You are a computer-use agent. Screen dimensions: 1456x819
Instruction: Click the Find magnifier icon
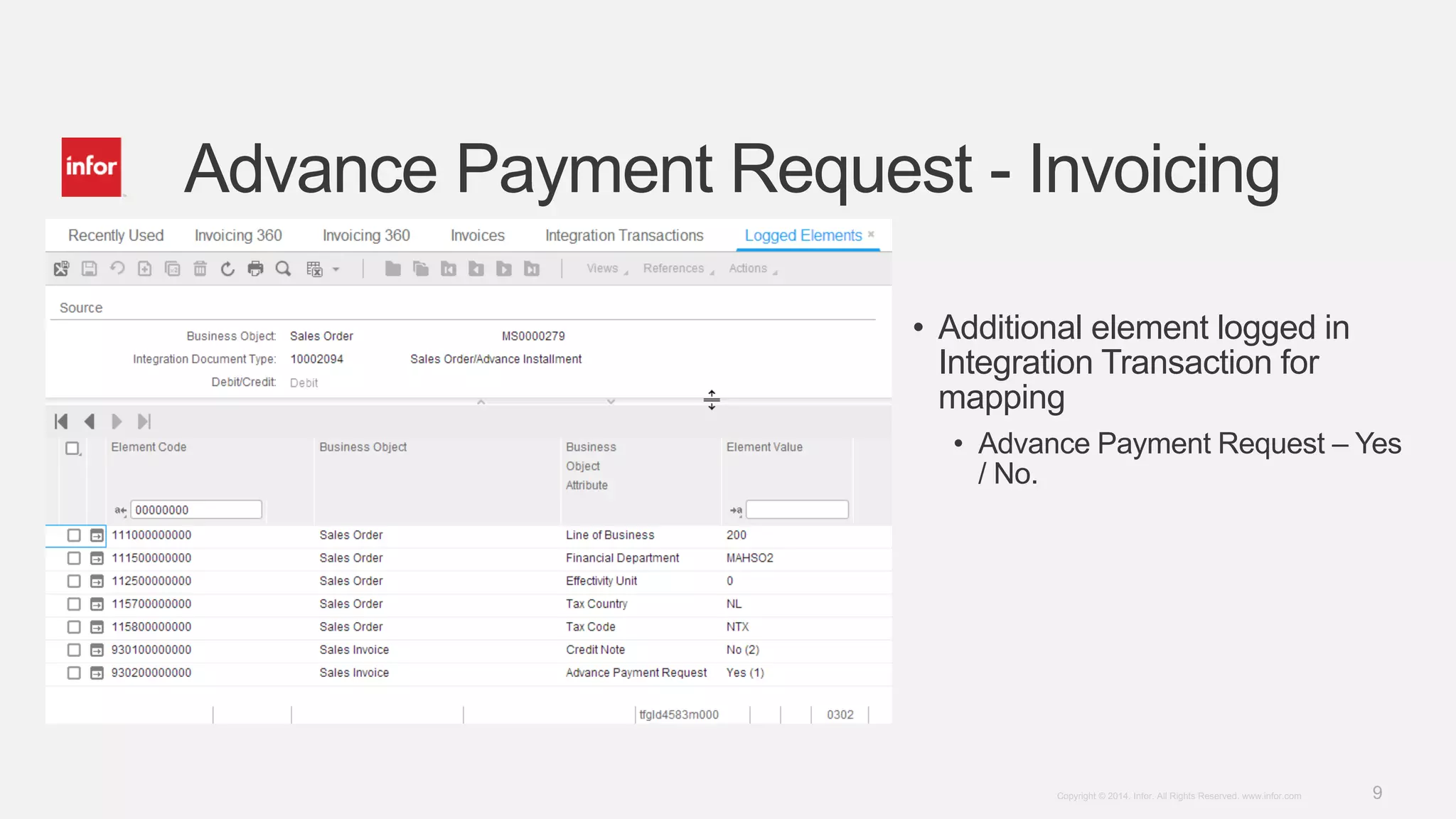point(283,269)
